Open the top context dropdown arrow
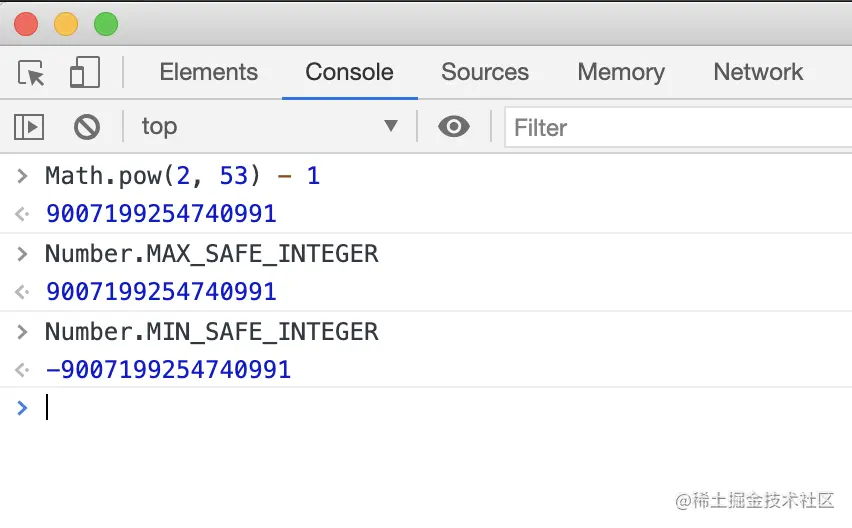 click(x=391, y=126)
